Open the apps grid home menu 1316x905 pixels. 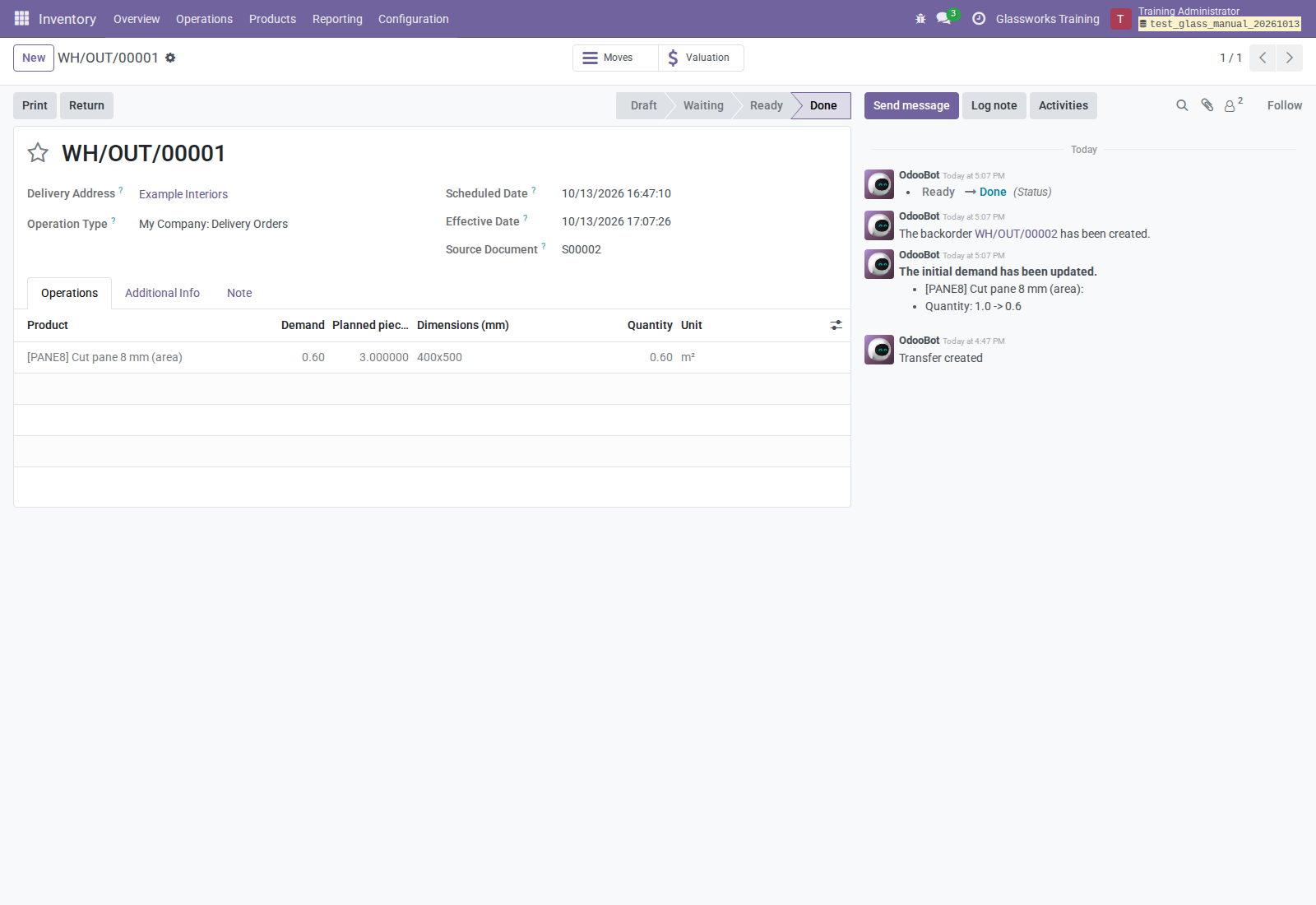[21, 18]
